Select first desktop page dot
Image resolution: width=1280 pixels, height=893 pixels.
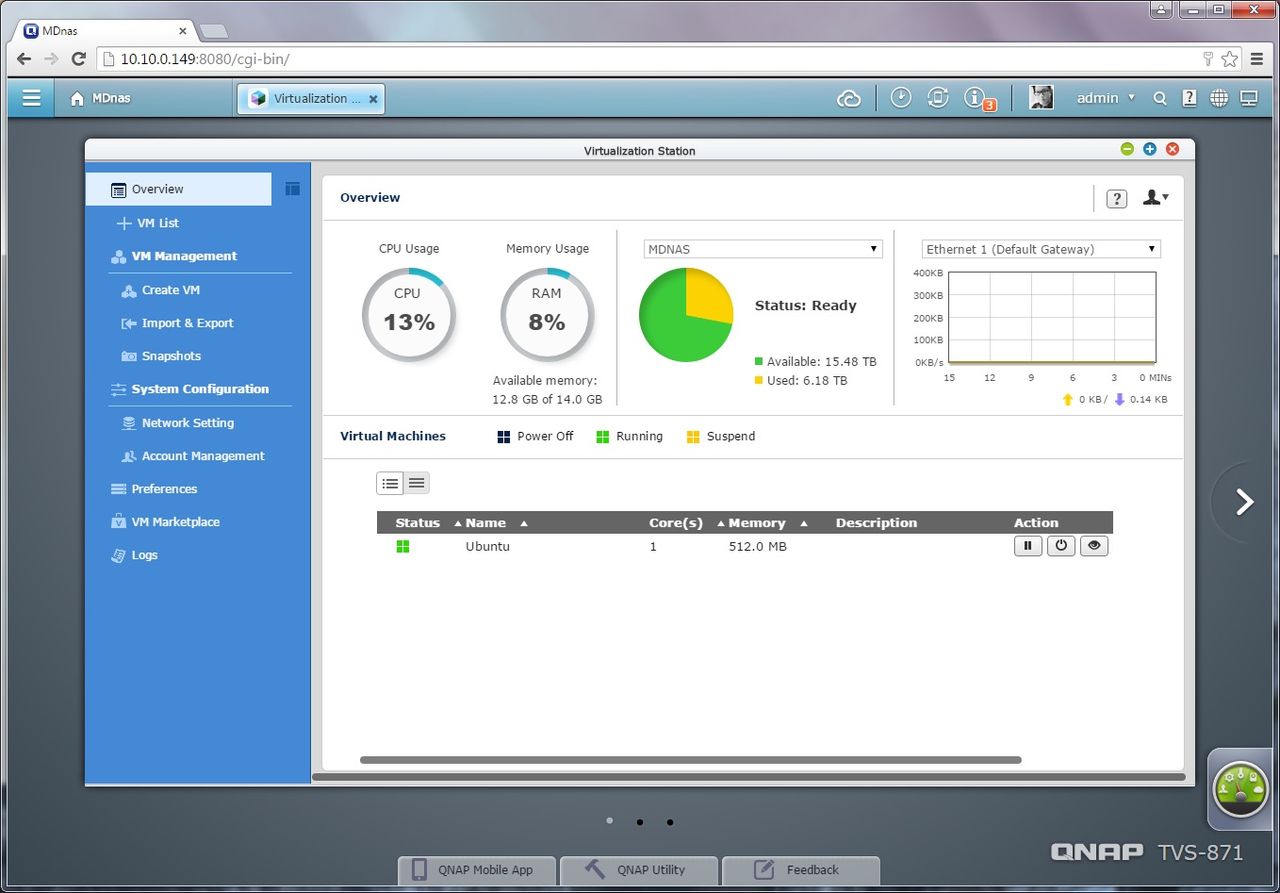click(609, 821)
